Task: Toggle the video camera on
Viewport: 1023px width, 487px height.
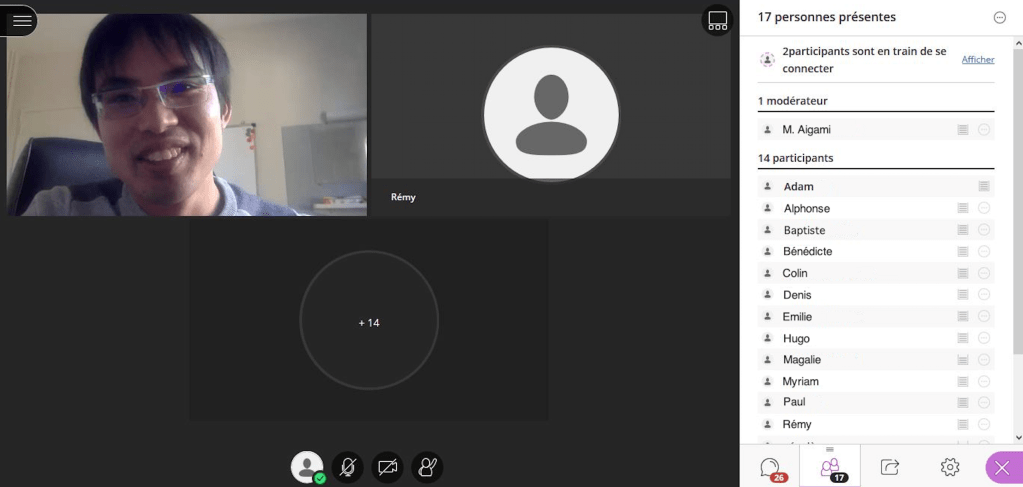Action: point(387,467)
